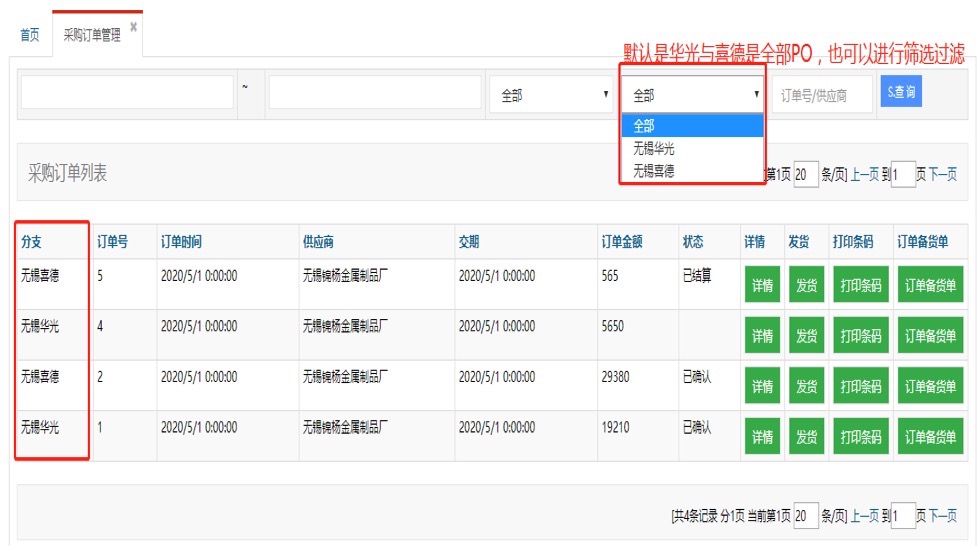Image resolution: width=978 pixels, height=546 pixels.
Task: Open 详情 for order 1
Action: pyautogui.click(x=762, y=436)
